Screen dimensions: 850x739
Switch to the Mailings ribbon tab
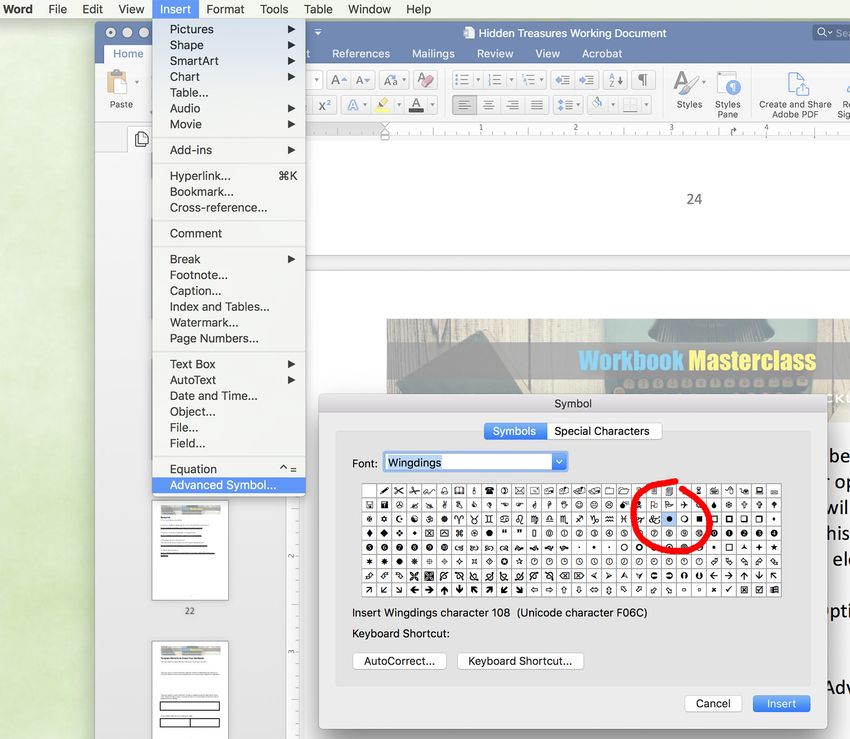coord(433,54)
